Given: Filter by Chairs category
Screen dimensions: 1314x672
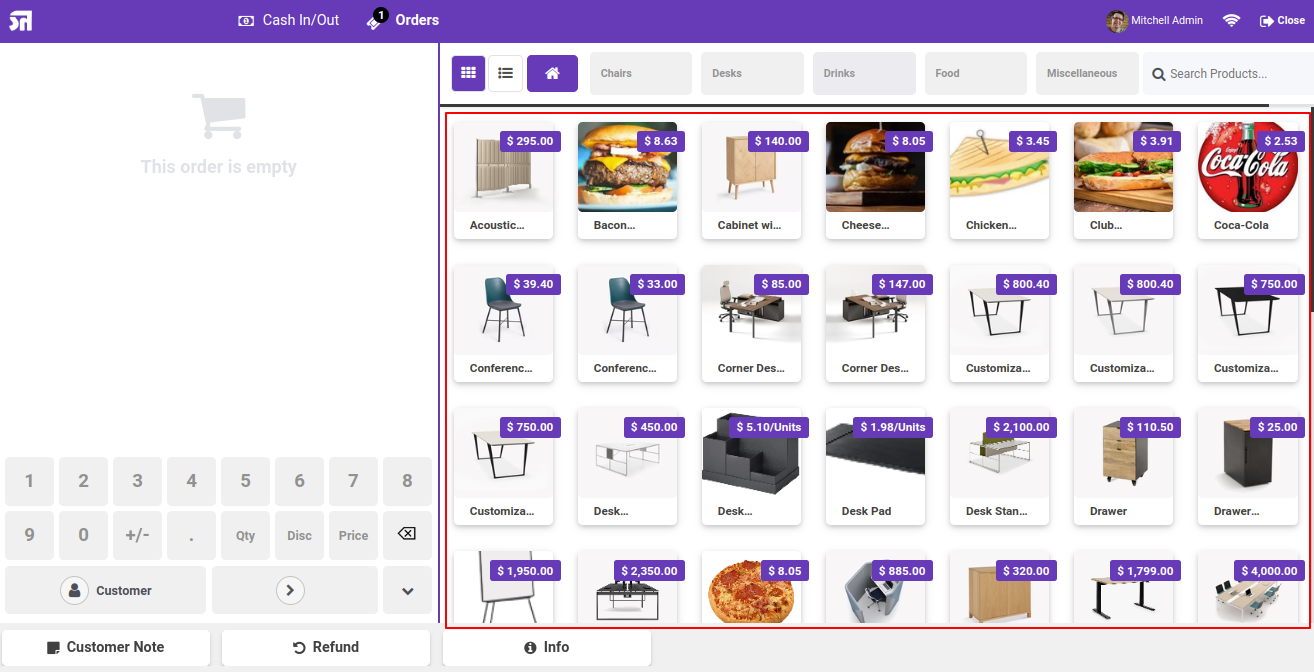Looking at the screenshot, I should tap(641, 74).
